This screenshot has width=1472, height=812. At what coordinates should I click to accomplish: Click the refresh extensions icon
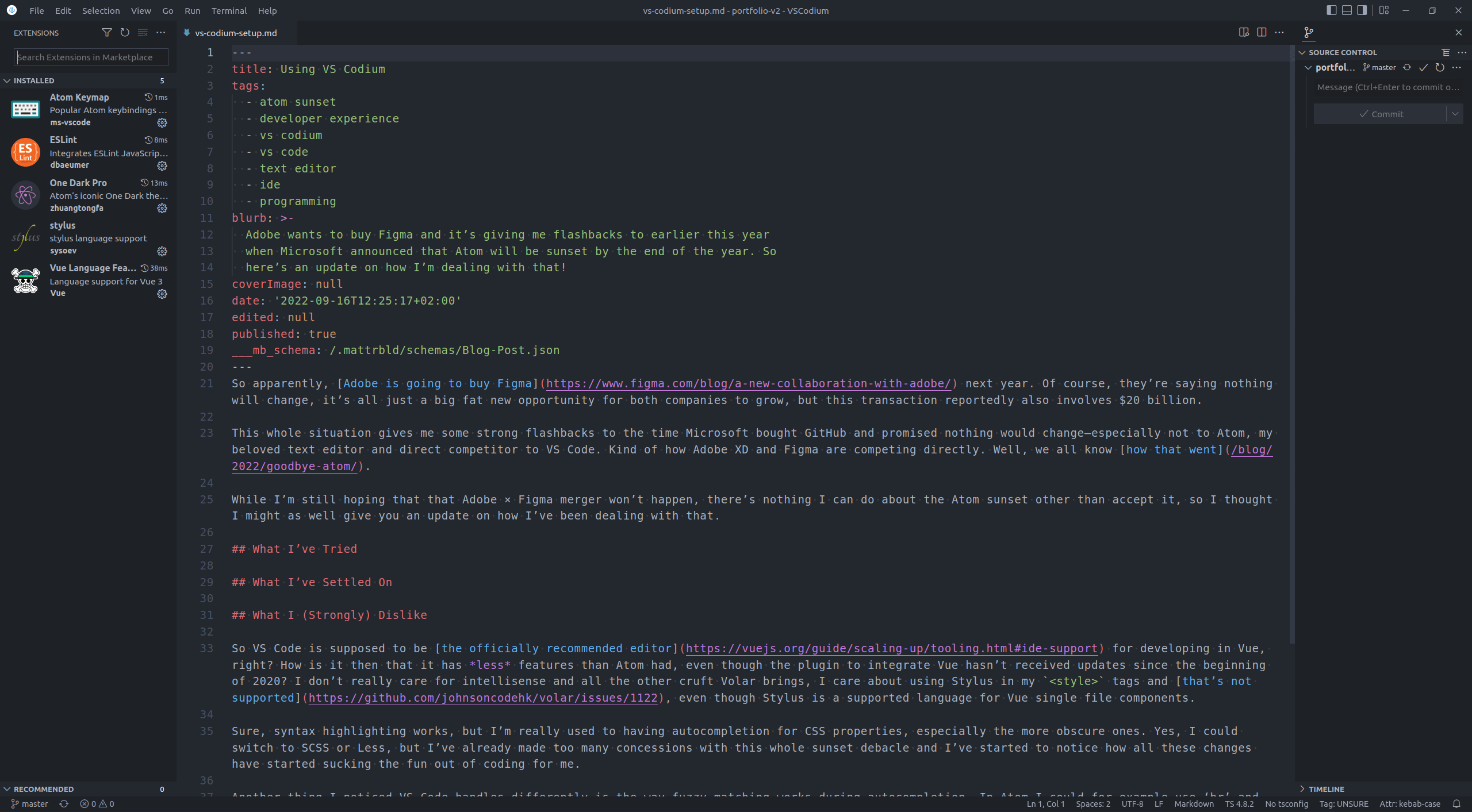tap(125, 32)
